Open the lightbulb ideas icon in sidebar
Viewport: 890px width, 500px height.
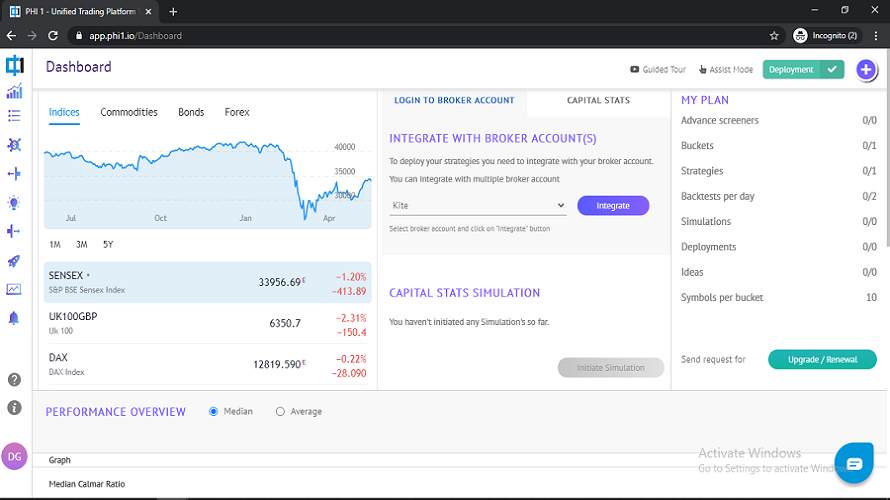tap(14, 203)
